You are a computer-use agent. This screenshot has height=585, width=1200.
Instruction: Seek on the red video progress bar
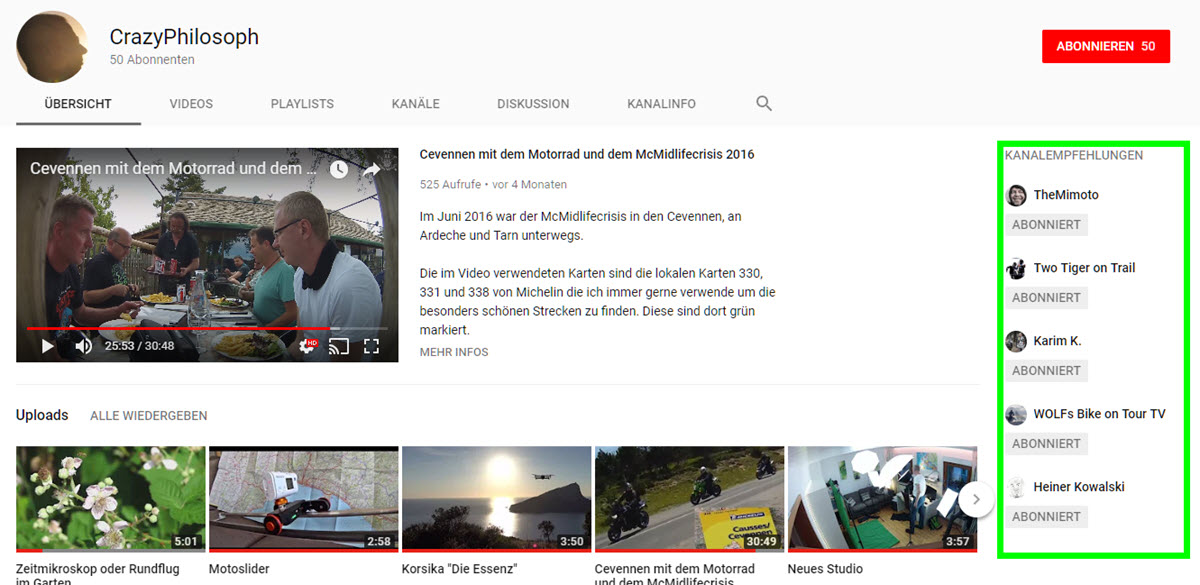point(200,328)
